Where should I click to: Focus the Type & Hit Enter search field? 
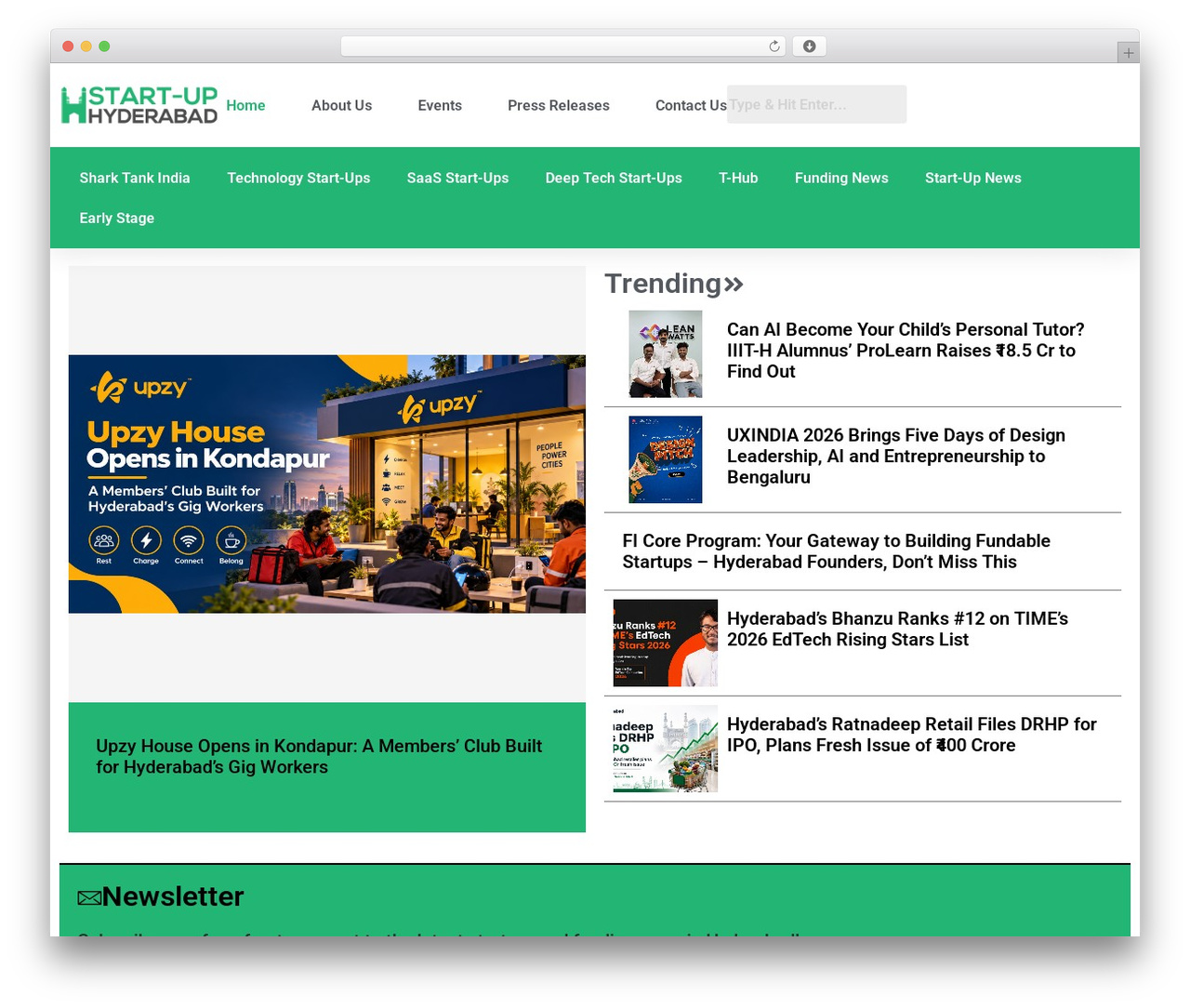coord(816,104)
